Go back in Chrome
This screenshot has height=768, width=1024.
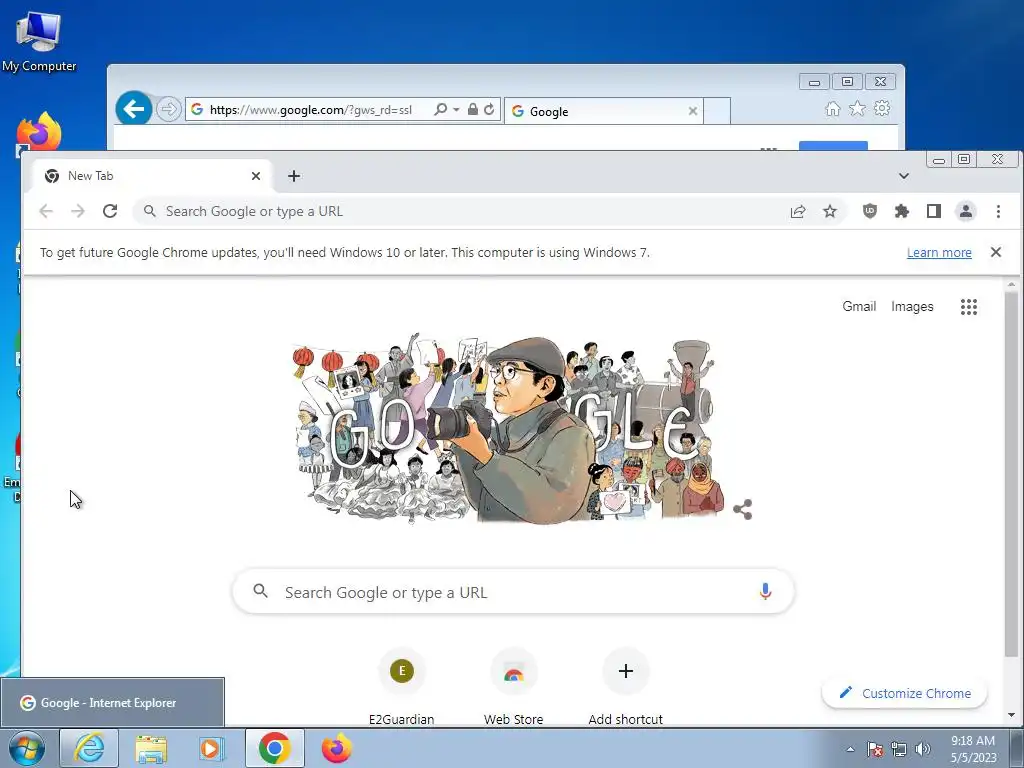click(46, 211)
